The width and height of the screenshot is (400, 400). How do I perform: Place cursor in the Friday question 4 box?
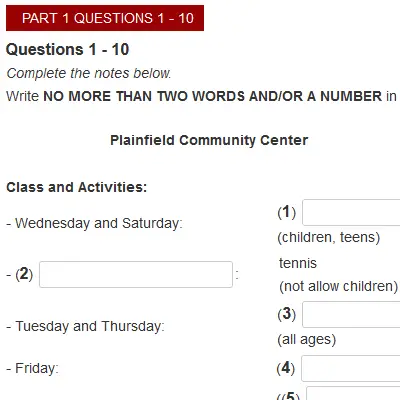(x=351, y=369)
